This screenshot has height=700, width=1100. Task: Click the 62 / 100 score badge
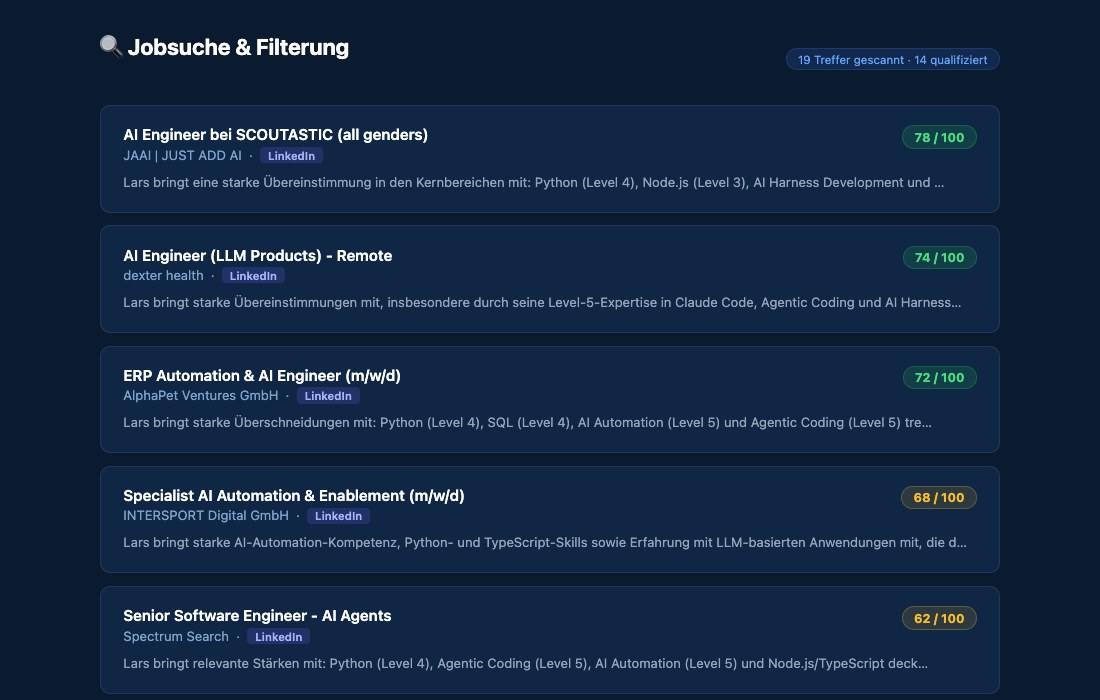point(939,618)
